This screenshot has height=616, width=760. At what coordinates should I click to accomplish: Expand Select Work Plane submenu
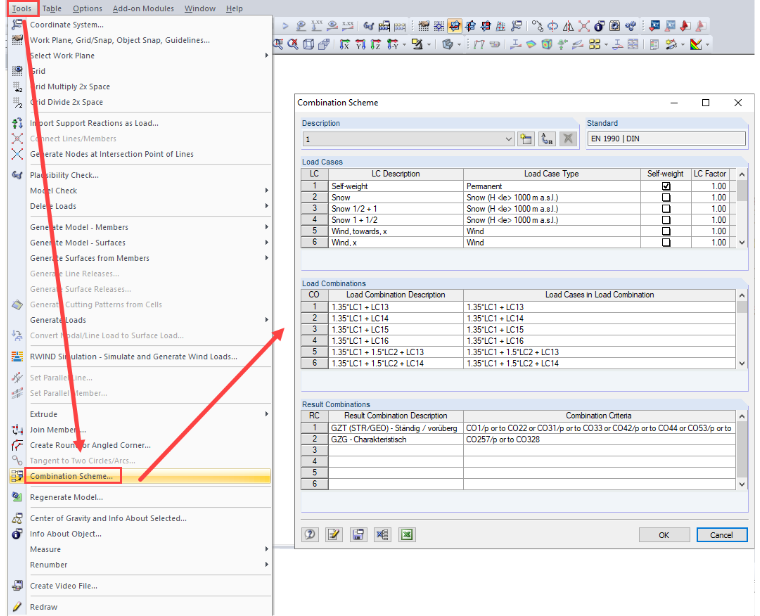[x=266, y=56]
